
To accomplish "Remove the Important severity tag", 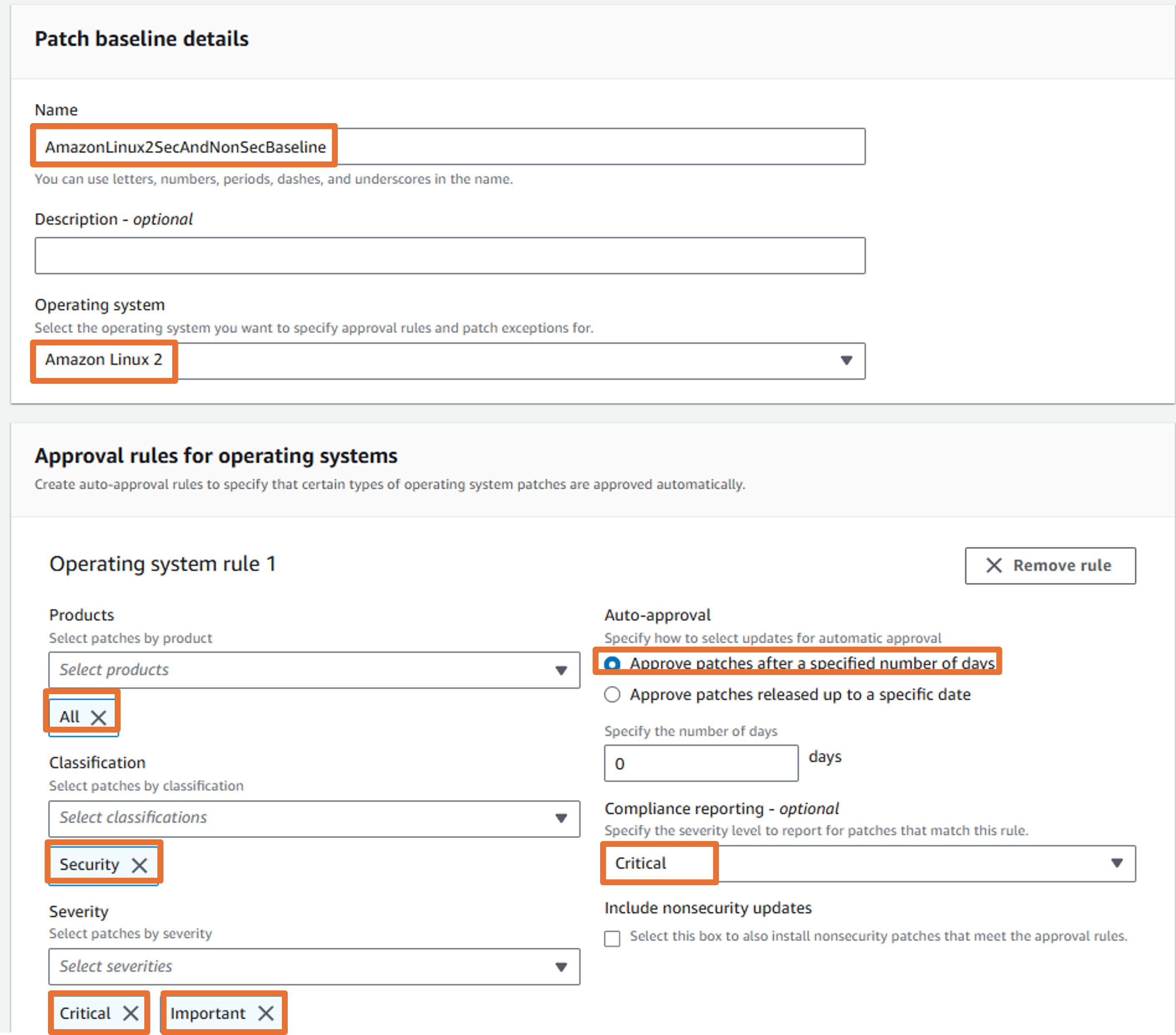I will point(266,1013).
